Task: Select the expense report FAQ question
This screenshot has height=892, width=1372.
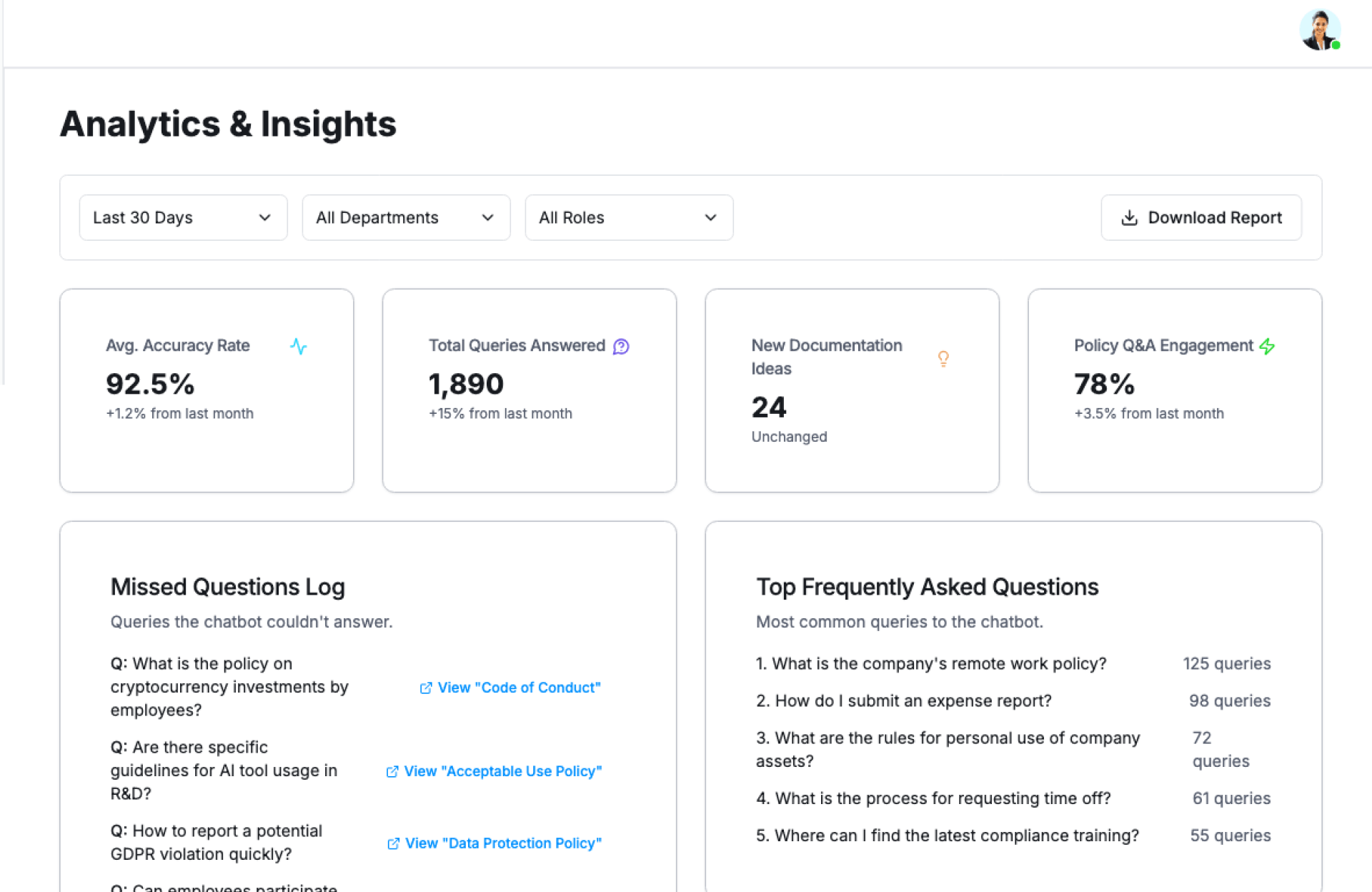Action: pos(904,701)
